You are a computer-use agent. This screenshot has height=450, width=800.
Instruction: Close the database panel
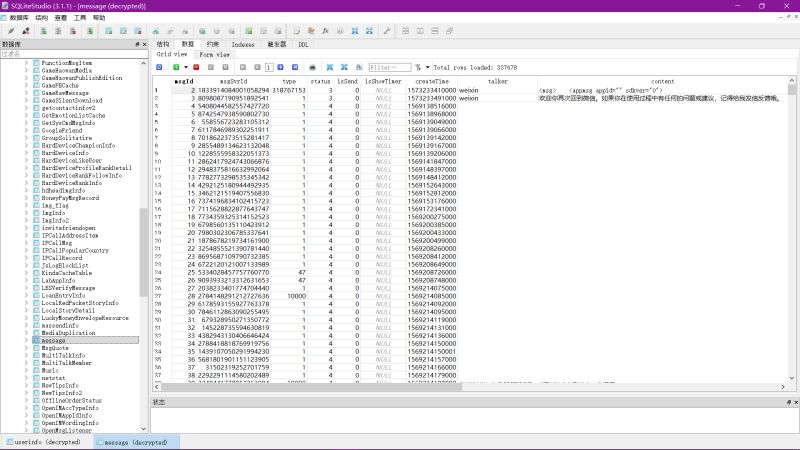point(144,44)
